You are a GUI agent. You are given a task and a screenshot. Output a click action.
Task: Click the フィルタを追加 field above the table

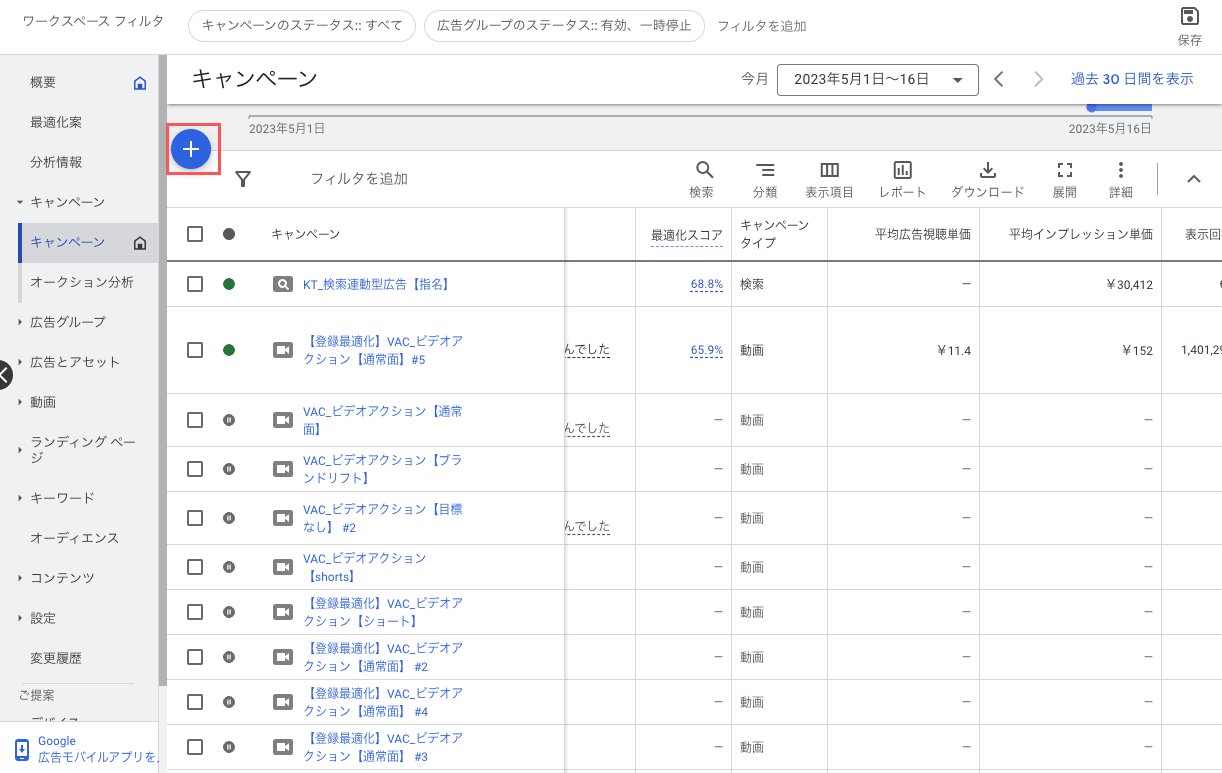(359, 179)
